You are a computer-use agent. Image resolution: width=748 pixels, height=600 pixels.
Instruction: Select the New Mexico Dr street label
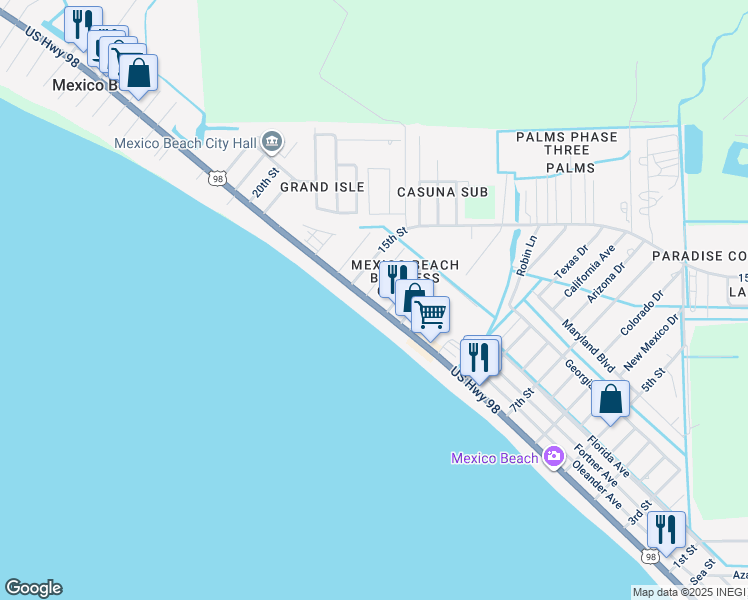click(652, 339)
